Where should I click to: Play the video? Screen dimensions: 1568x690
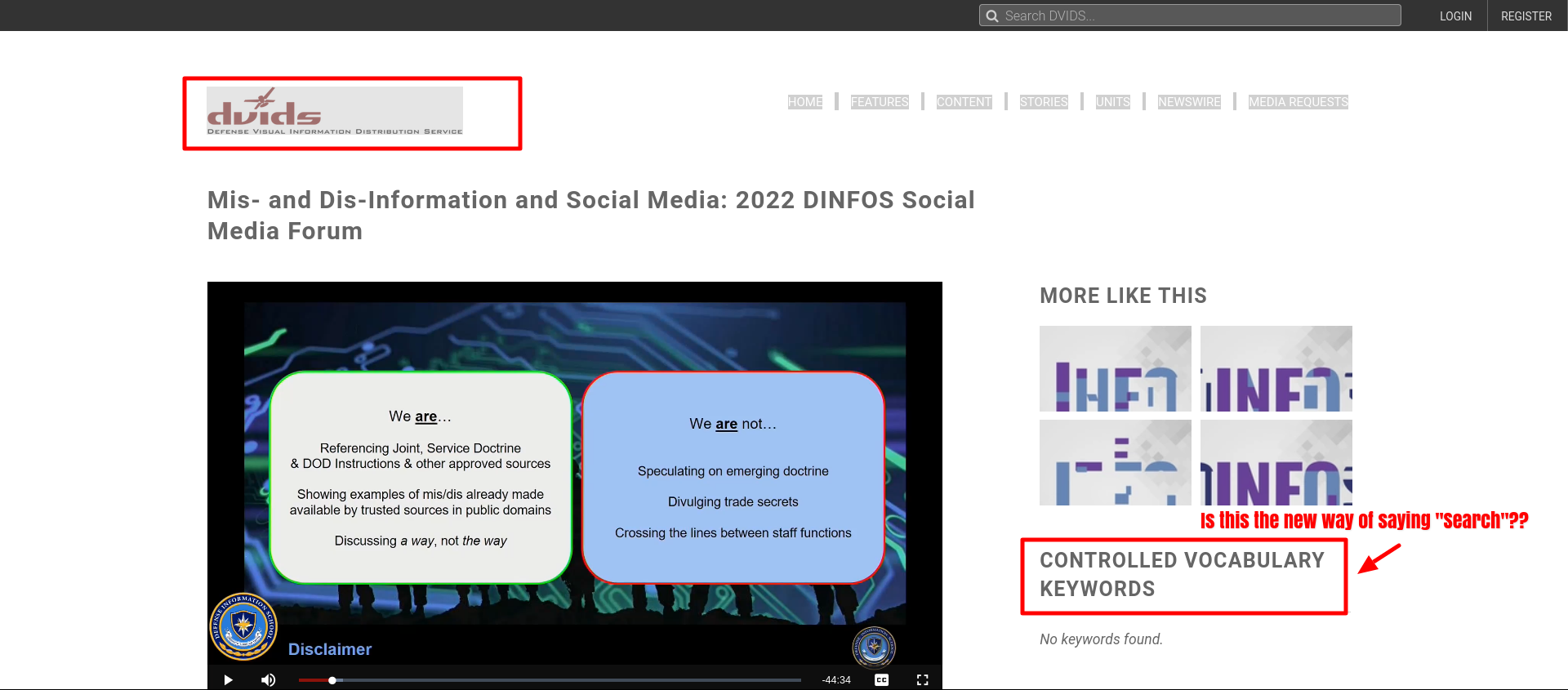tap(228, 679)
